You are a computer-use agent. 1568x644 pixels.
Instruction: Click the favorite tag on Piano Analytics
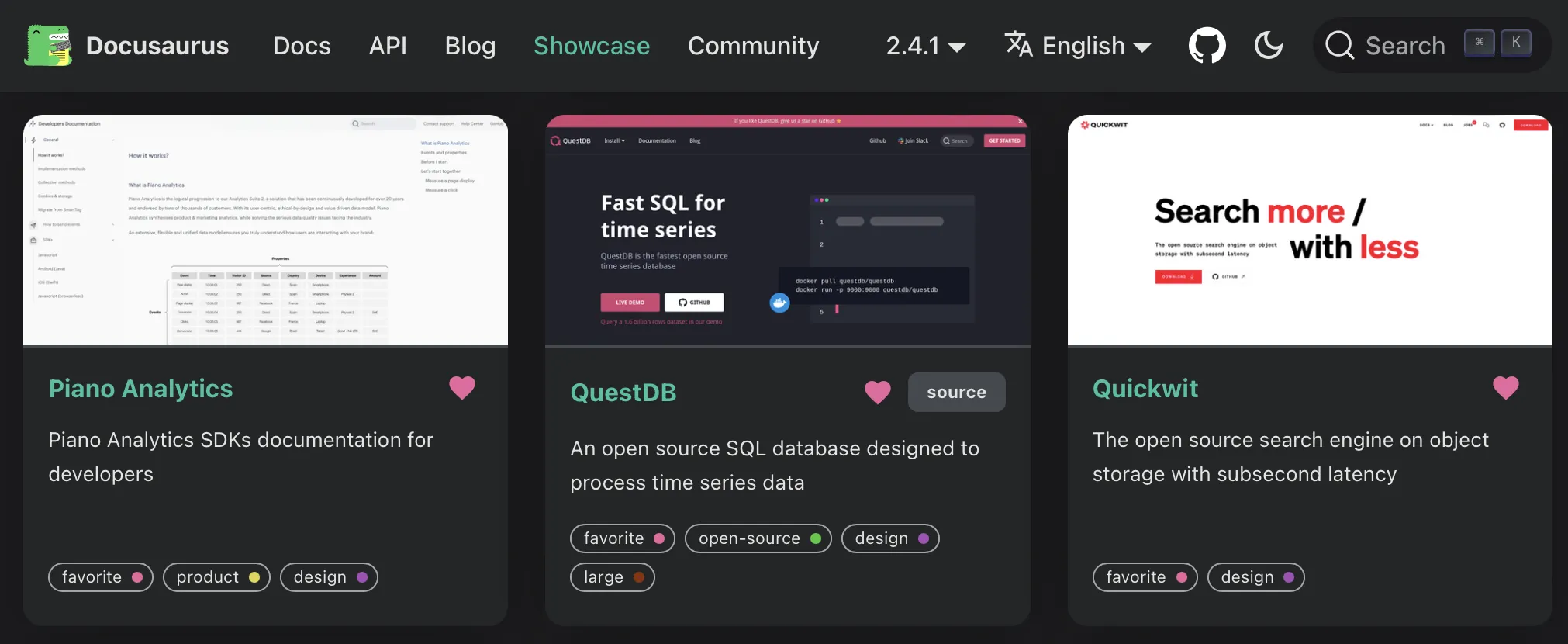(101, 577)
